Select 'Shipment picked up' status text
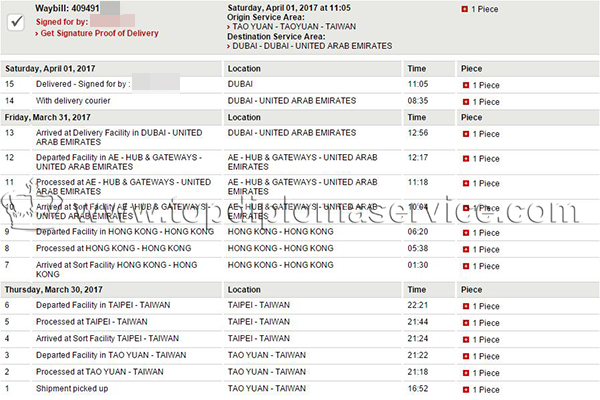This screenshot has width=600, height=400. (x=72, y=389)
